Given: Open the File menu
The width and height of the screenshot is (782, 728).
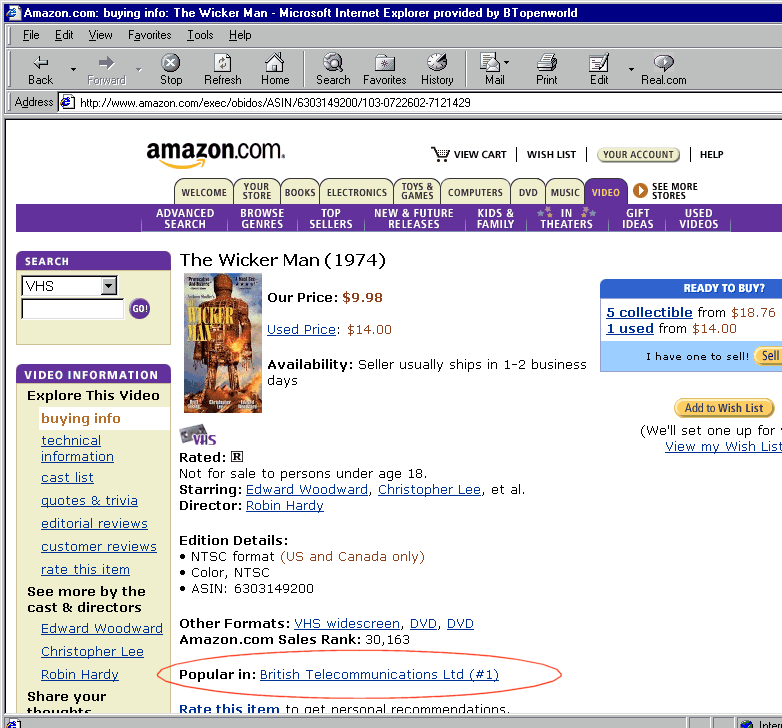Looking at the screenshot, I should (31, 35).
